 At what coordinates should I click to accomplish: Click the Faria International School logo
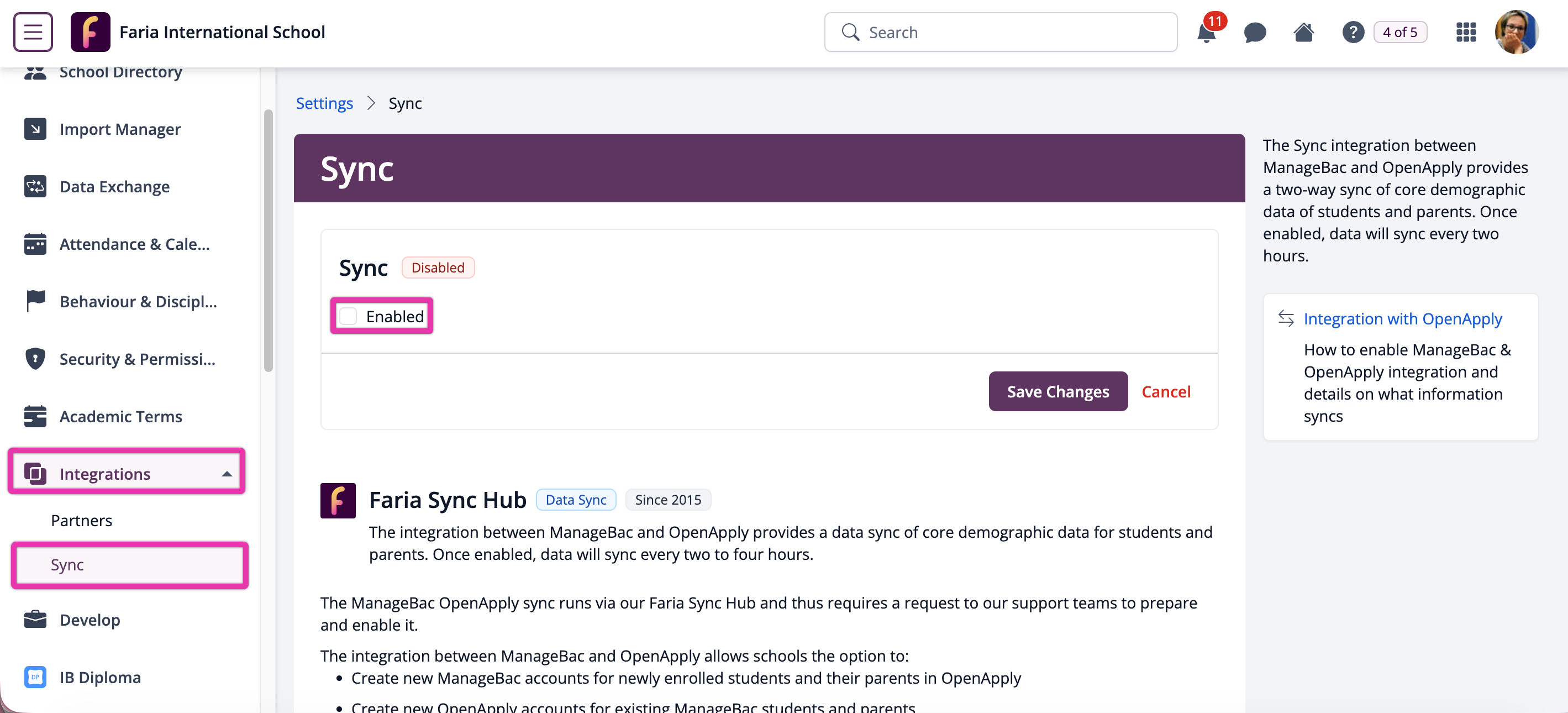[90, 32]
